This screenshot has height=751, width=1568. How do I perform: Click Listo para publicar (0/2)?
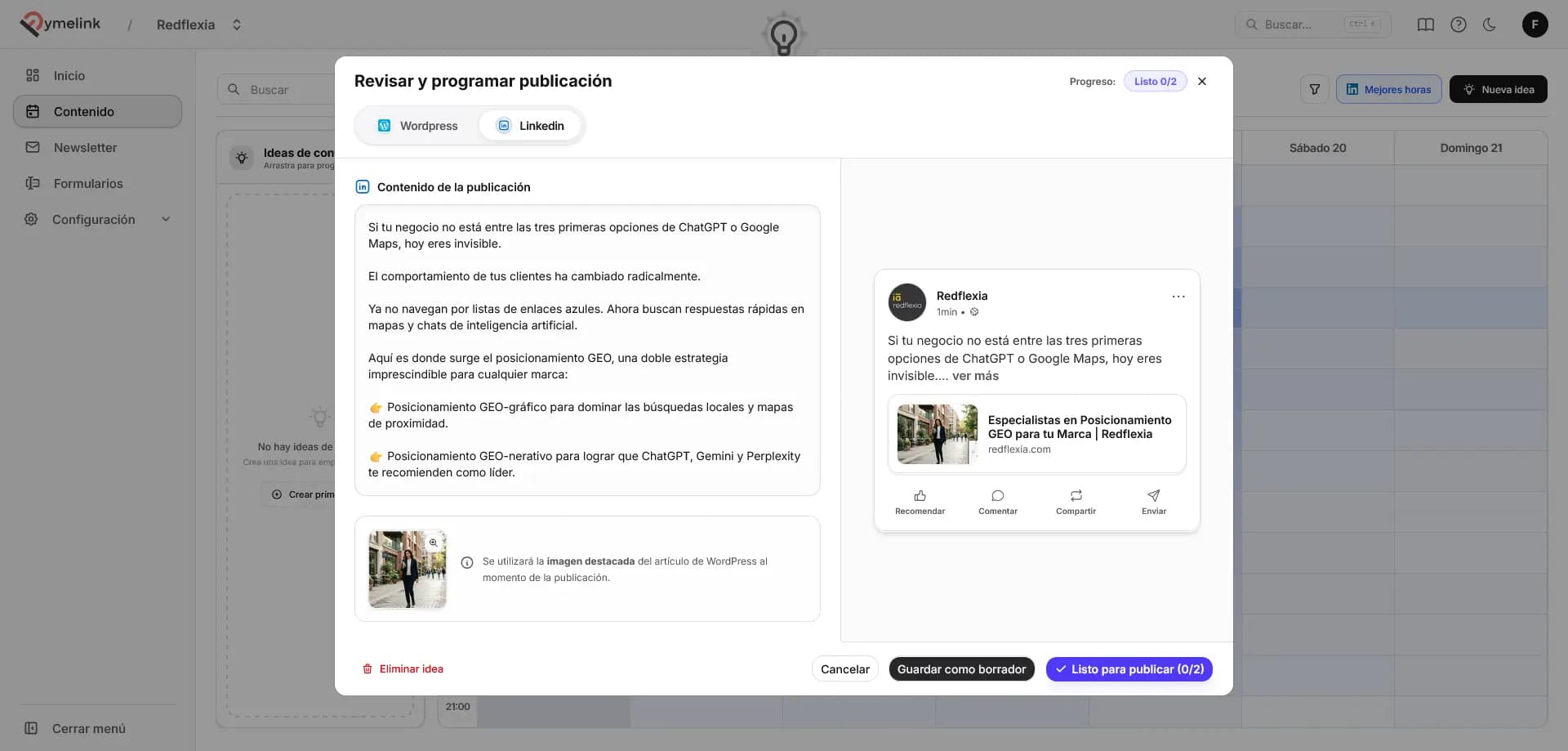point(1129,669)
